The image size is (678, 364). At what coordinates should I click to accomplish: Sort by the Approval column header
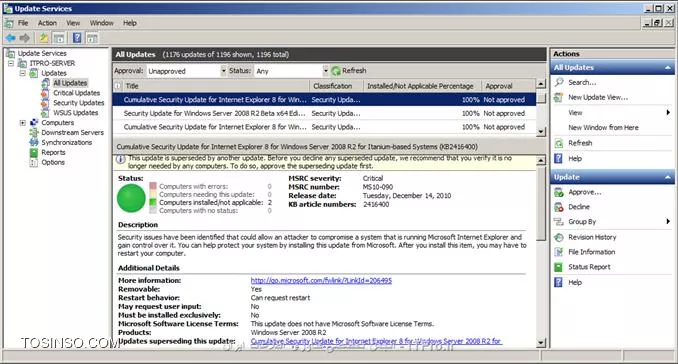(508, 86)
